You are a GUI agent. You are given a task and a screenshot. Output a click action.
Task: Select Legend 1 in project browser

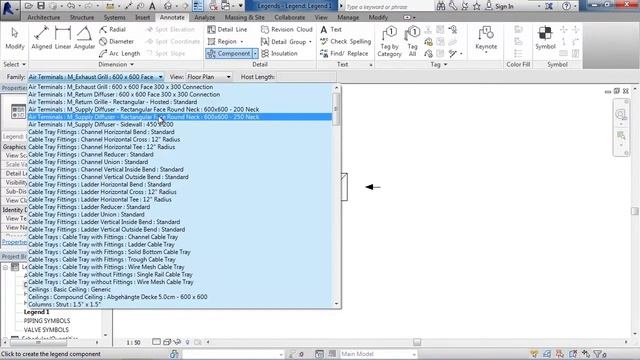[36, 312]
